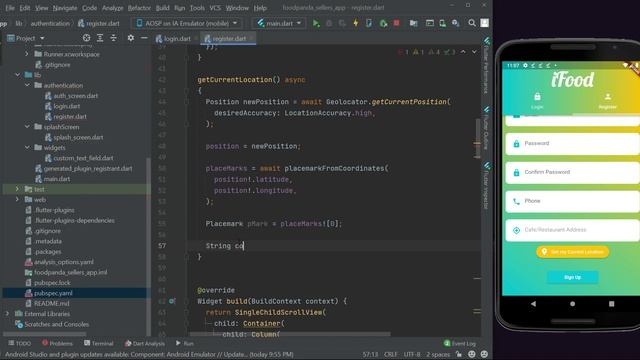Collapse all icon in Project panel header
The image size is (640, 360).
(113, 38)
